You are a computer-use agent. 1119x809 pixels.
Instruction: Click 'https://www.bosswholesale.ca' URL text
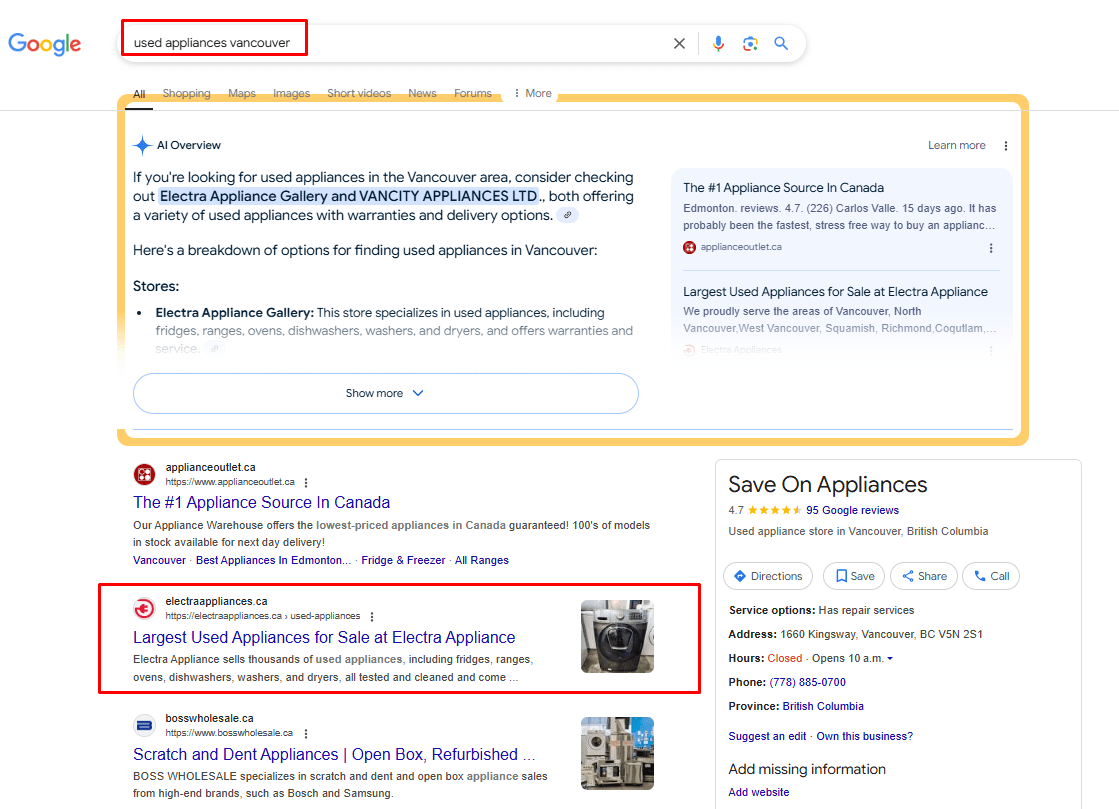tap(229, 733)
